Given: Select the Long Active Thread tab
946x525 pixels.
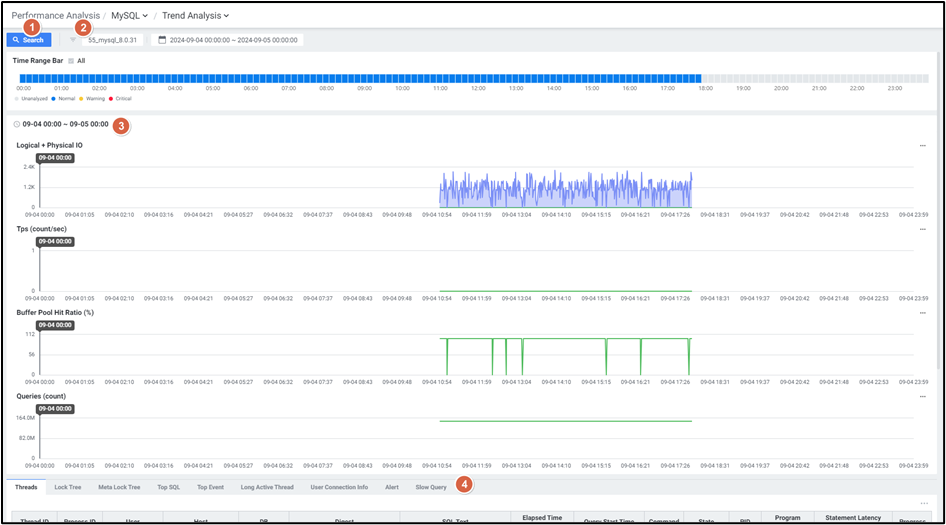Looking at the screenshot, I should 267,487.
